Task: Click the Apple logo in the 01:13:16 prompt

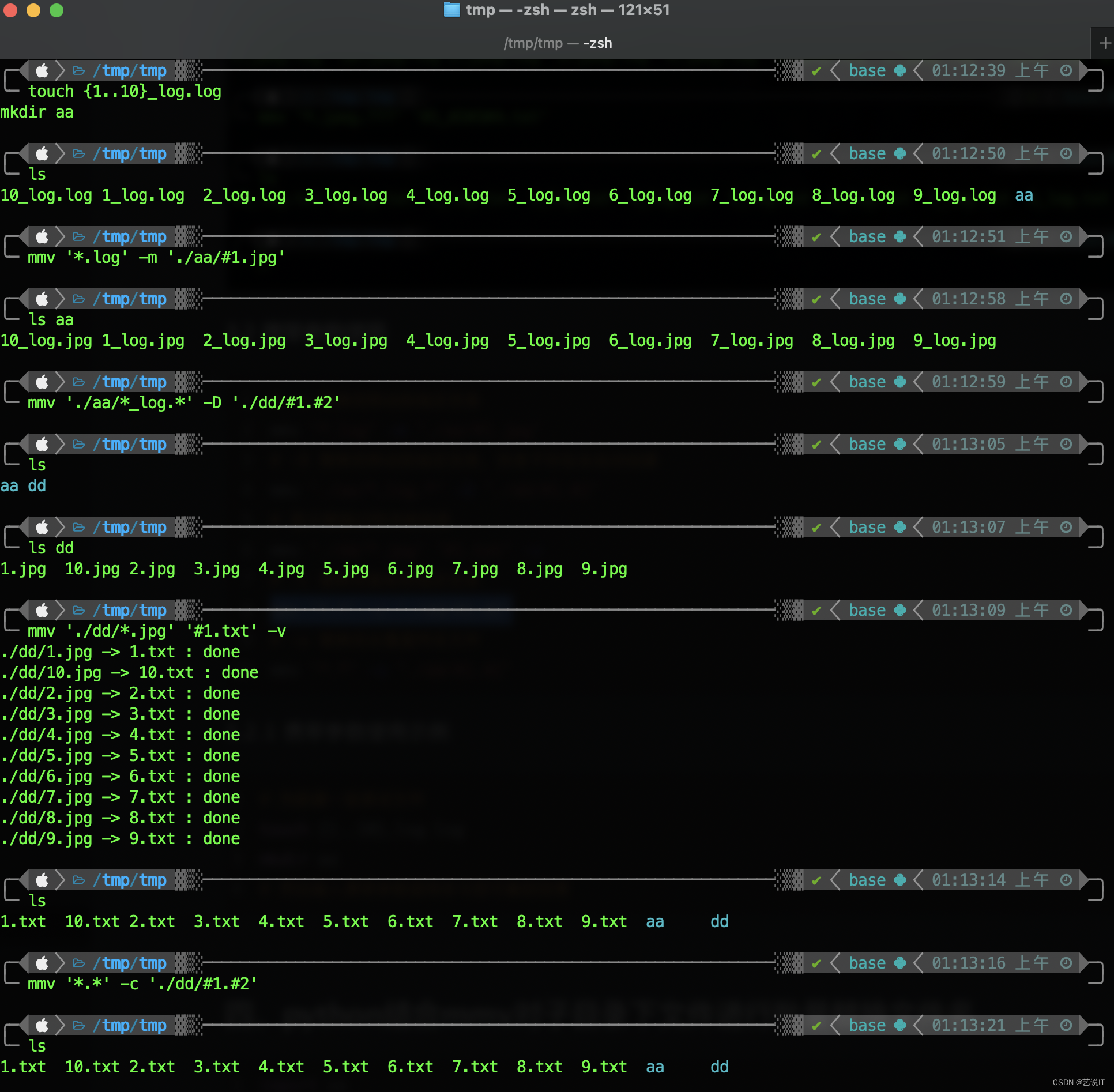Action: [42, 963]
